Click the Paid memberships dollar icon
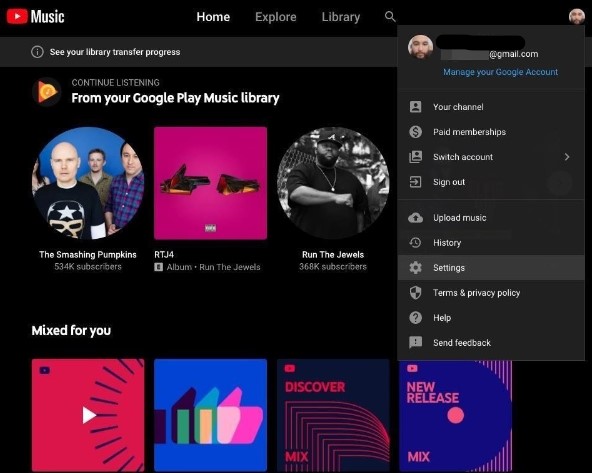592x473 pixels. point(415,132)
